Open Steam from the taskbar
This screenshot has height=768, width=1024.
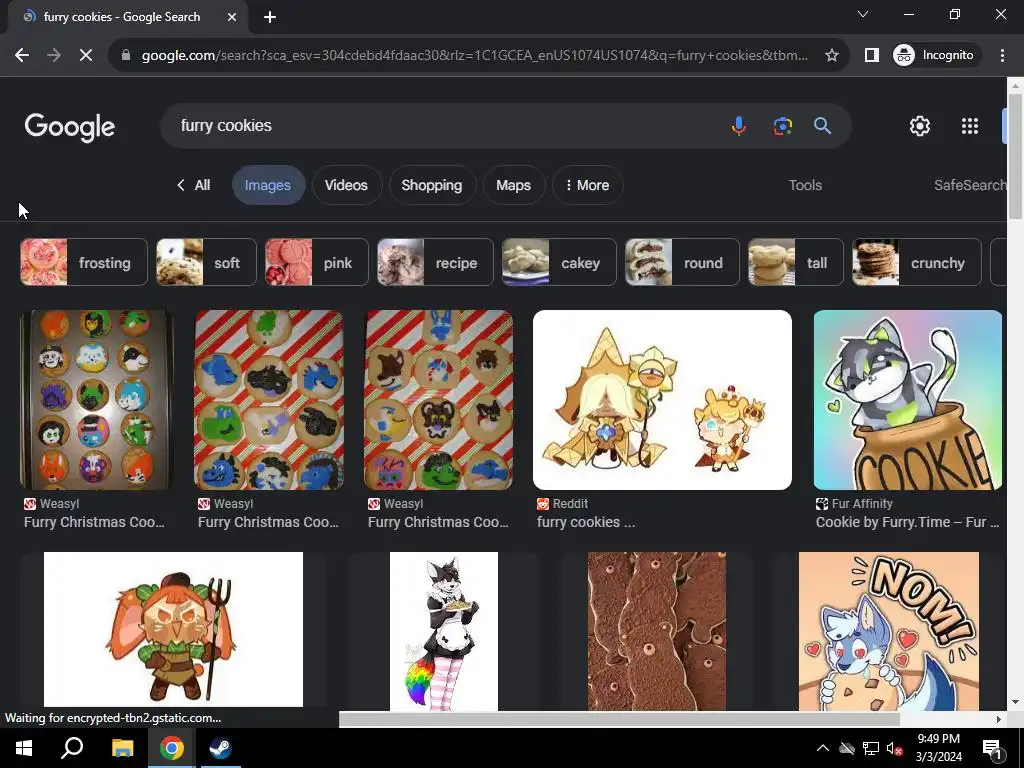point(220,748)
